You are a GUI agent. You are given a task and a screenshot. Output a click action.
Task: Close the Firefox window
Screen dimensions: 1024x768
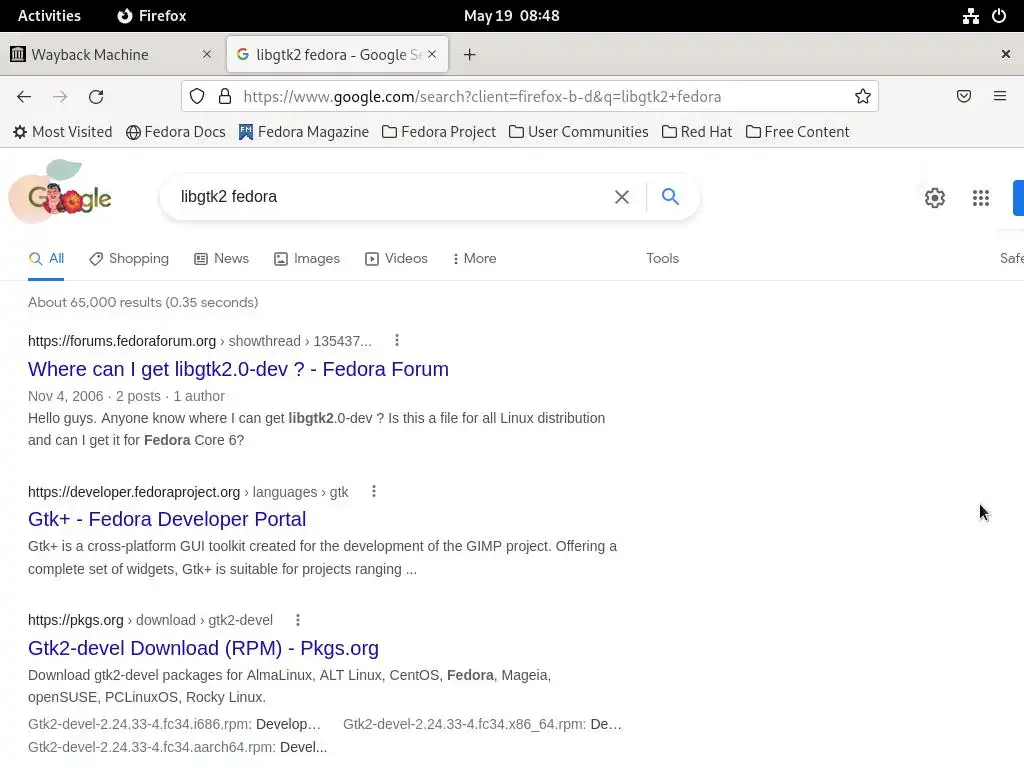click(x=1006, y=54)
